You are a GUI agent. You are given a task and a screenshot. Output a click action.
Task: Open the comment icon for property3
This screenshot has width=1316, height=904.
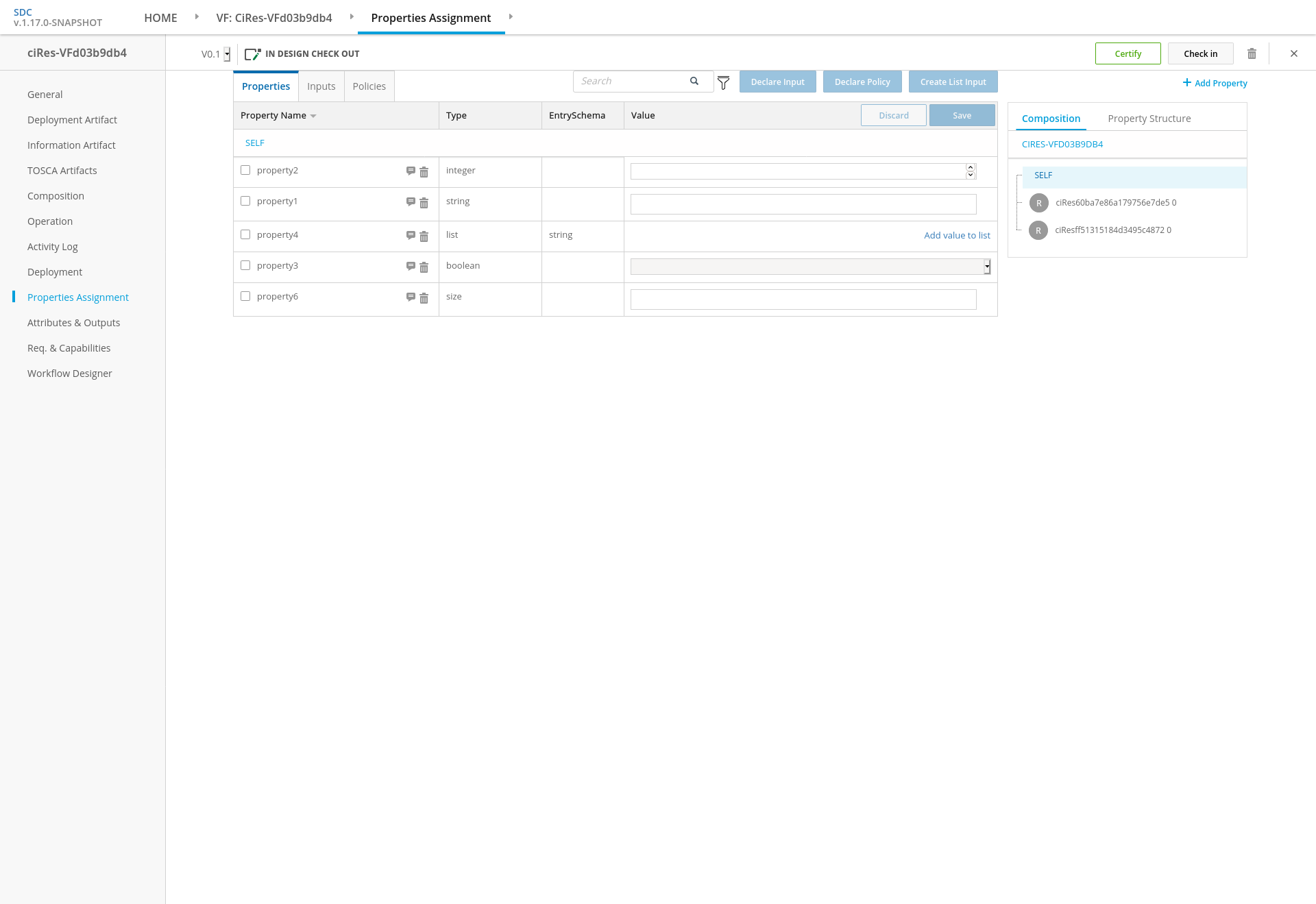[411, 266]
